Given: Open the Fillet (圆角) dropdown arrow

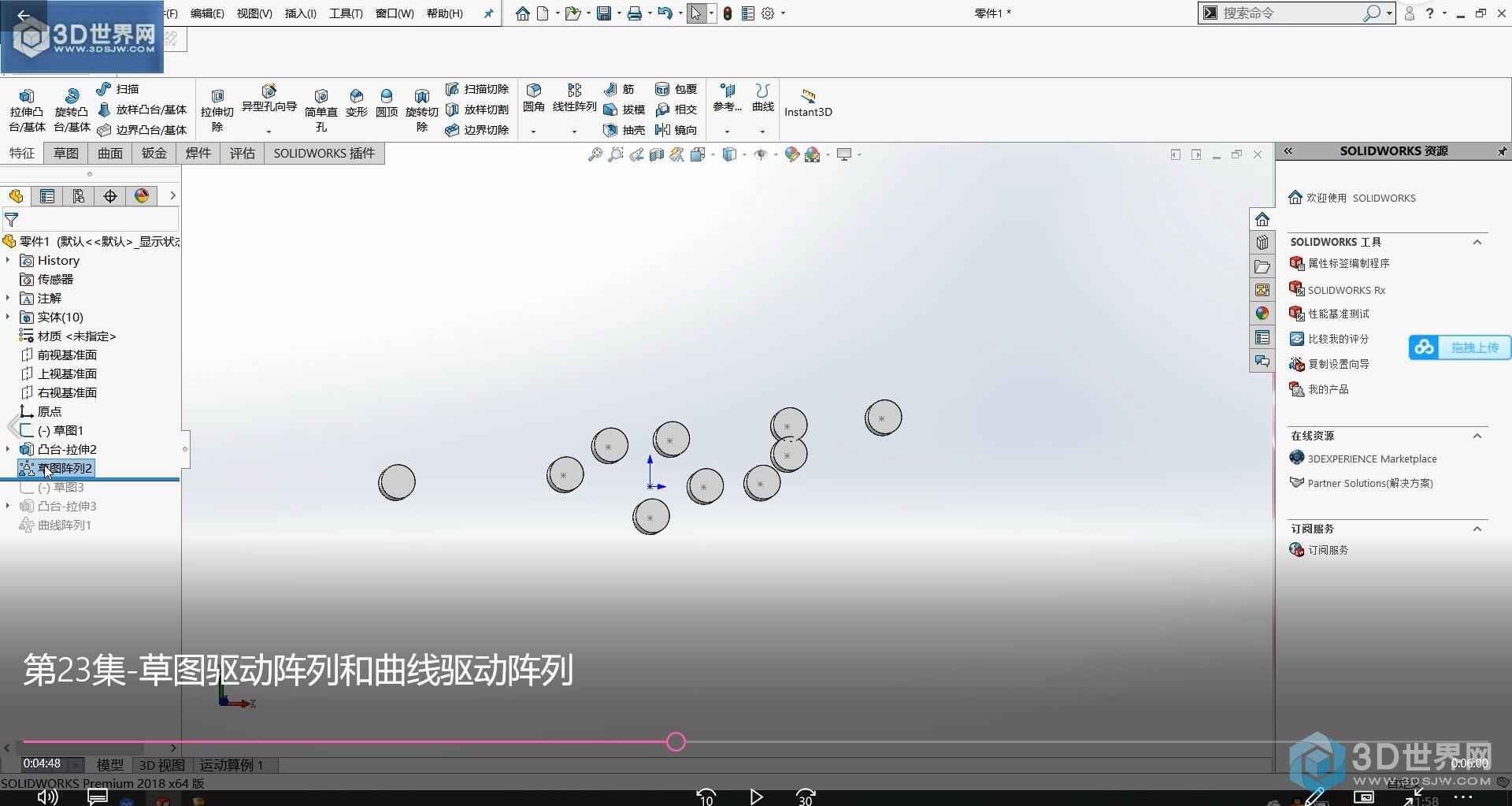Looking at the screenshot, I should click(x=533, y=132).
